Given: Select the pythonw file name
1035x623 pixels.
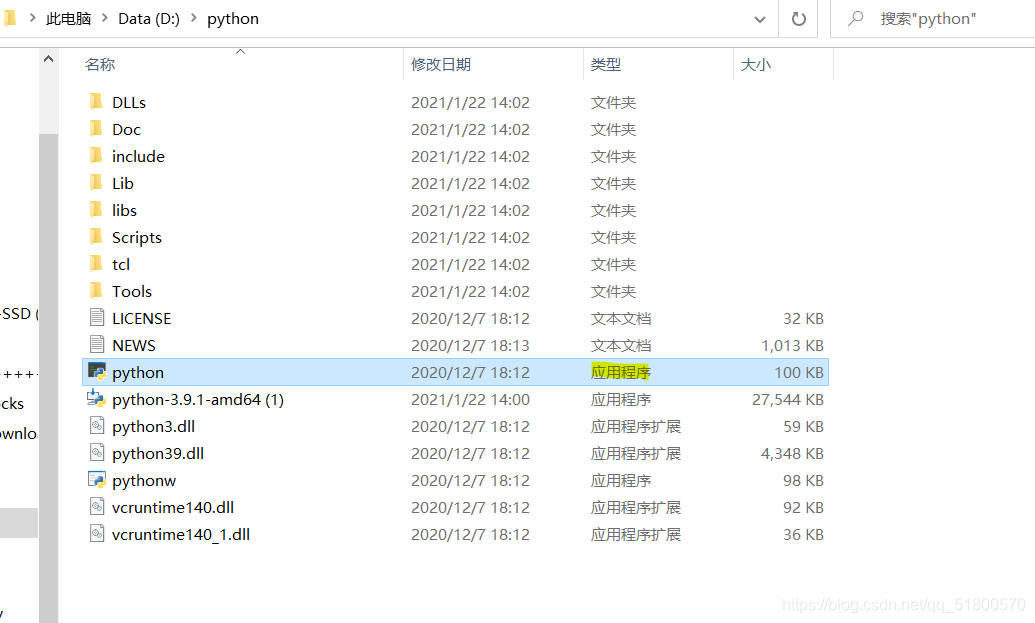Looking at the screenshot, I should pos(144,481).
